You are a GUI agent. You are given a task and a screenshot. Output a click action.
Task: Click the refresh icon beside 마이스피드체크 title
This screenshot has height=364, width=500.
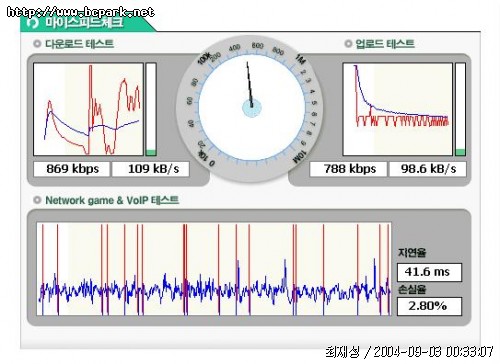pos(33,23)
